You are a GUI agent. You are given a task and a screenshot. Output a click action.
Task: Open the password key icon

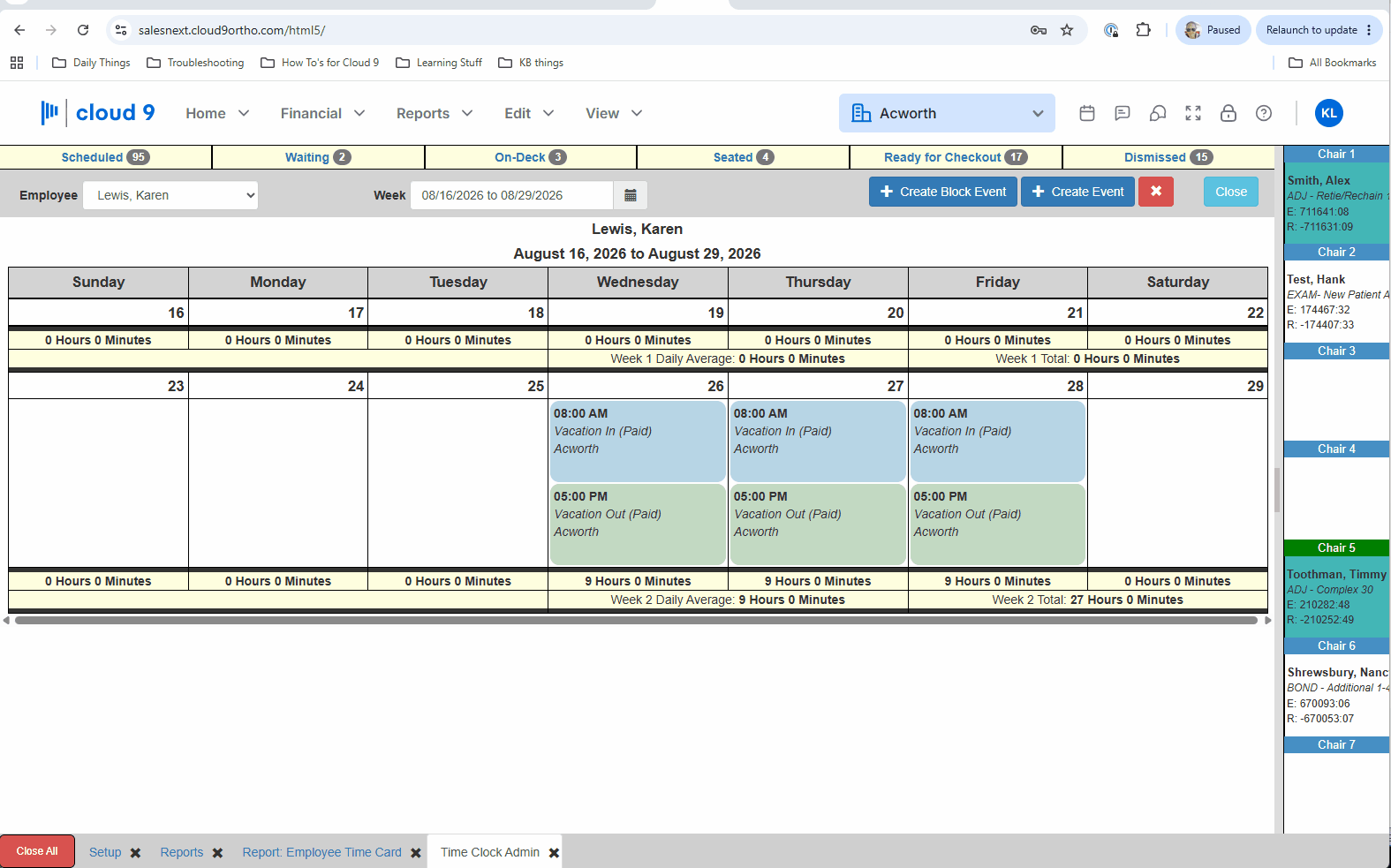(x=1039, y=30)
